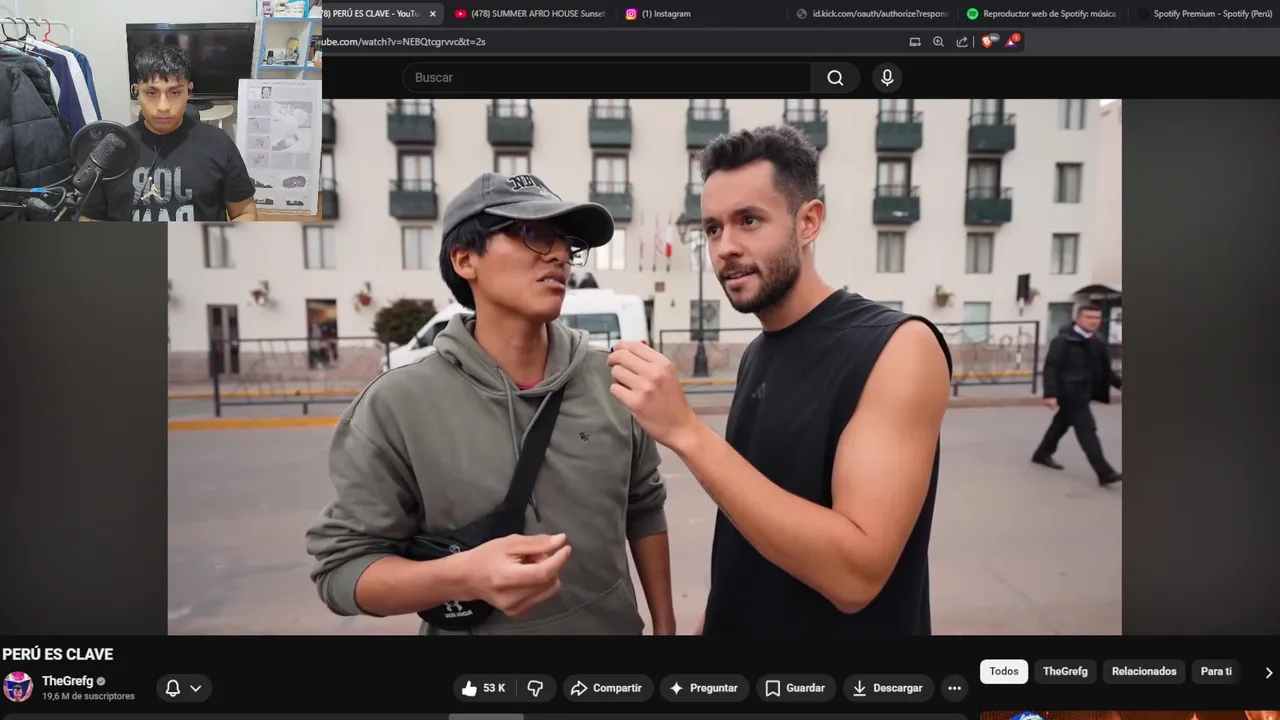Open the three-dots more actions menu

tap(954, 688)
